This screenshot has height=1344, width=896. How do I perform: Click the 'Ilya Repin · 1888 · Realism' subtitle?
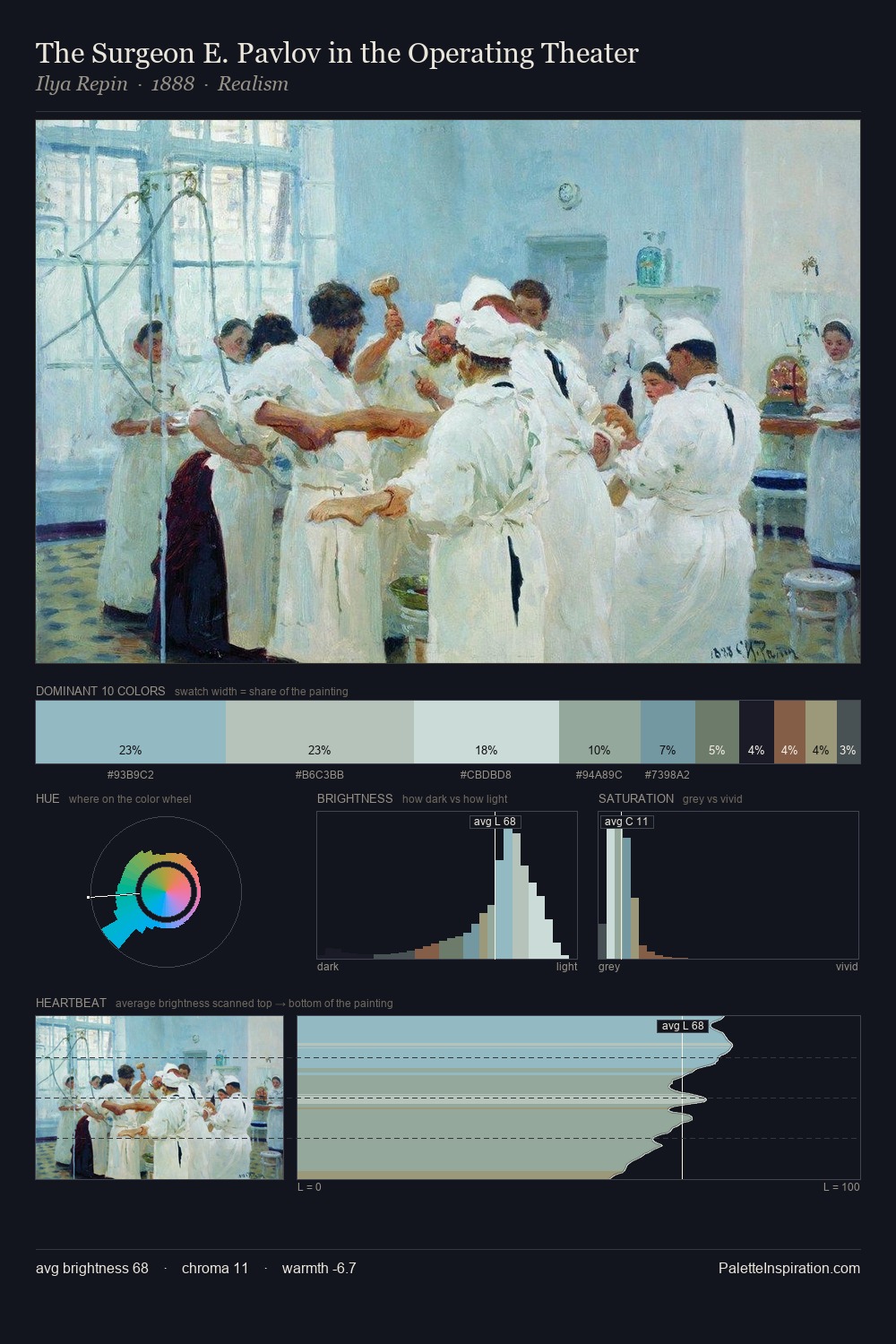(x=162, y=84)
